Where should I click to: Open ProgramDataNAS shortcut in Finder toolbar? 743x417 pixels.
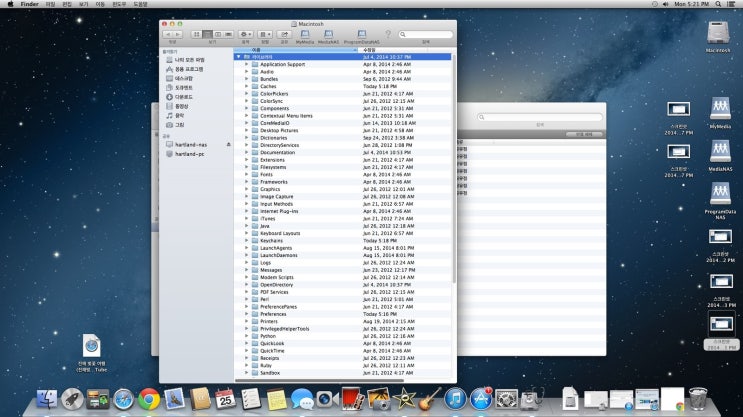click(x=362, y=36)
